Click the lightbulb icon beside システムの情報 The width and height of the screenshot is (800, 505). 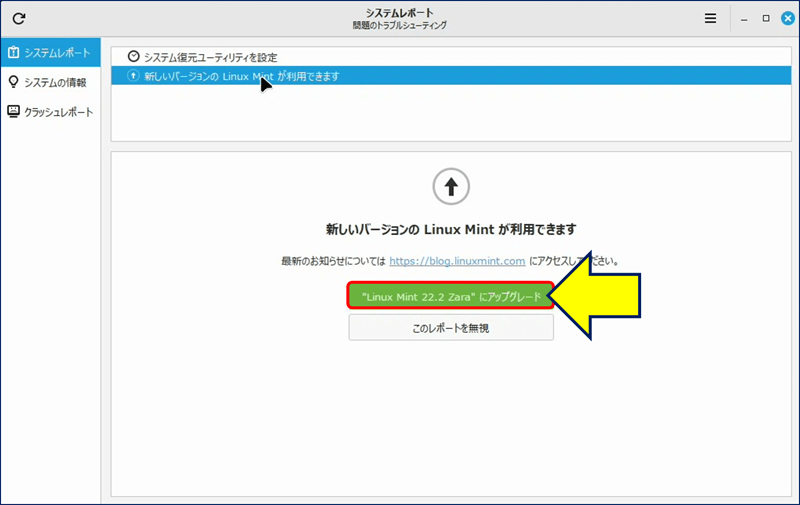(x=14, y=82)
